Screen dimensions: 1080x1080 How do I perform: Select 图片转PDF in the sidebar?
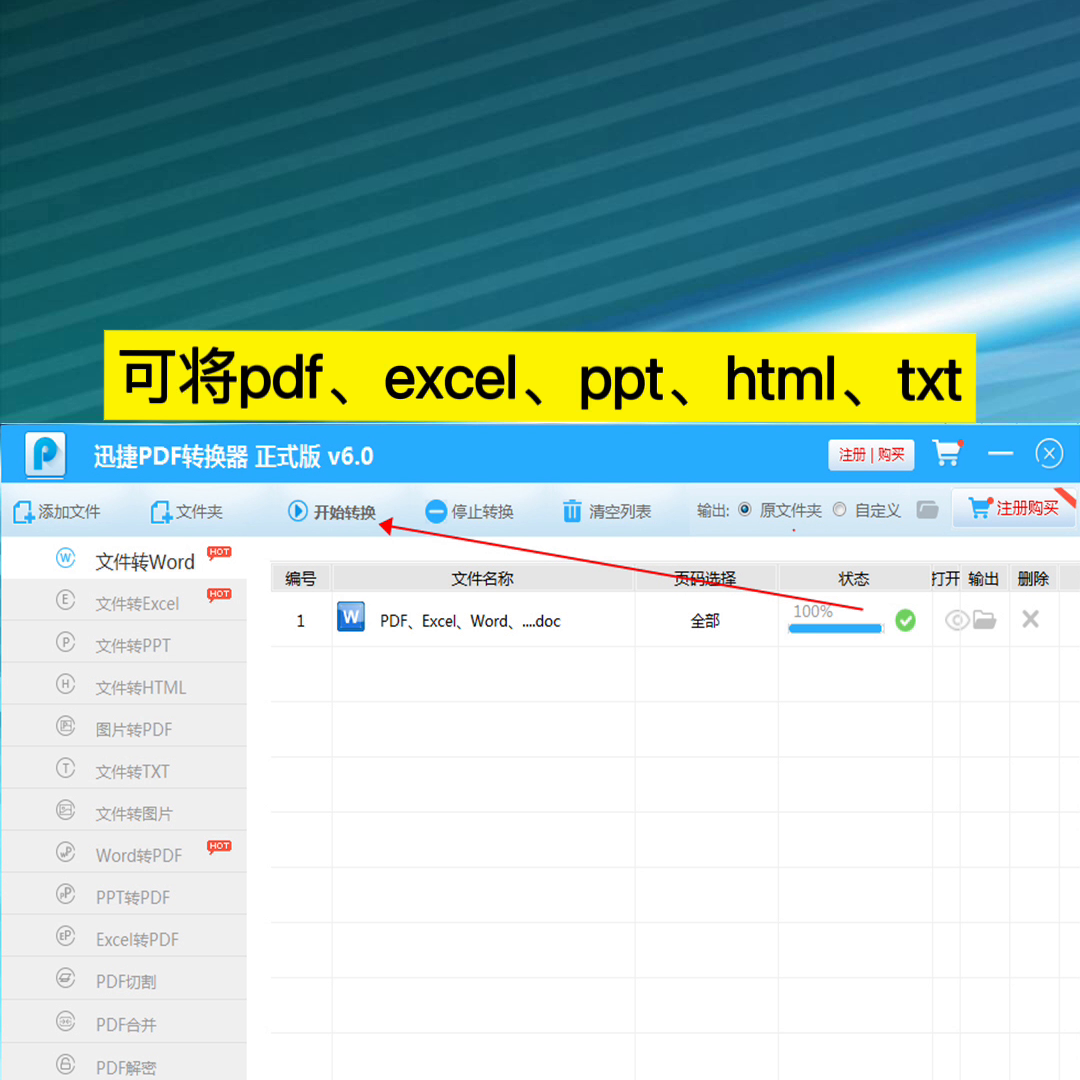[124, 728]
